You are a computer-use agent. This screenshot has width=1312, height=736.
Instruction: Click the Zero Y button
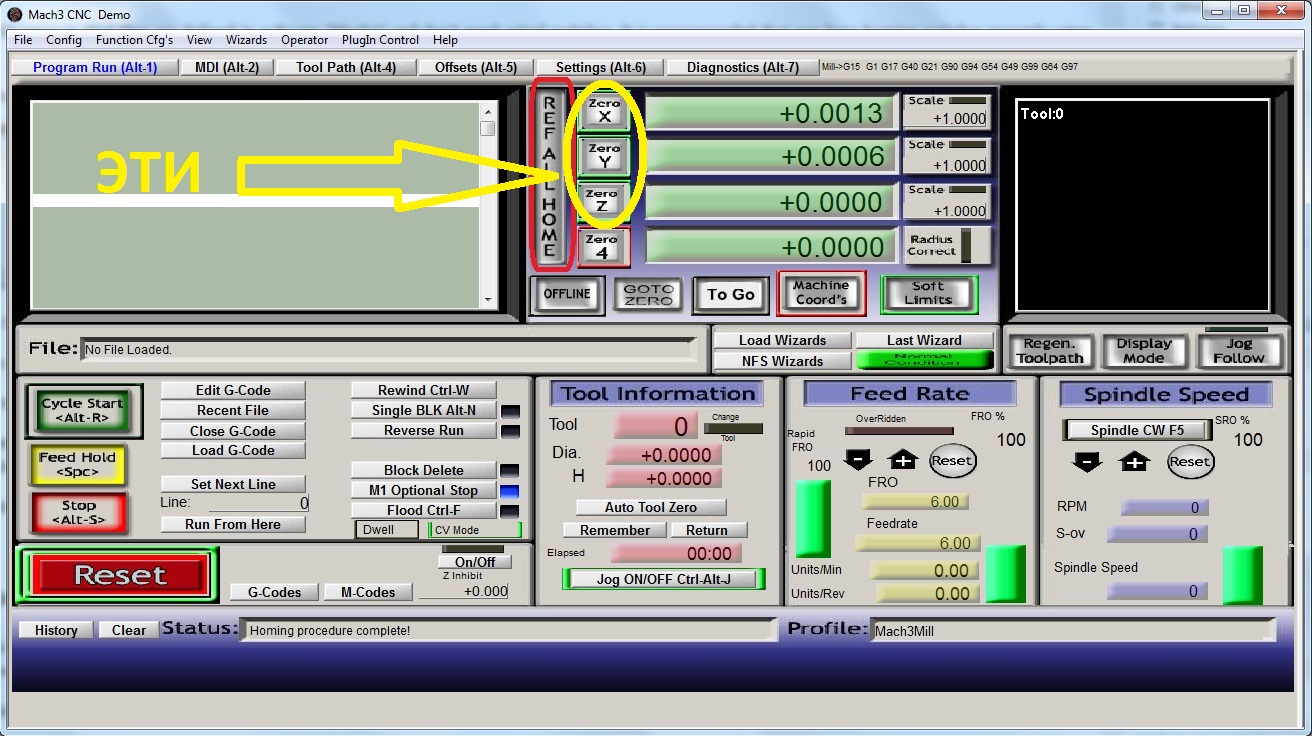coord(604,156)
